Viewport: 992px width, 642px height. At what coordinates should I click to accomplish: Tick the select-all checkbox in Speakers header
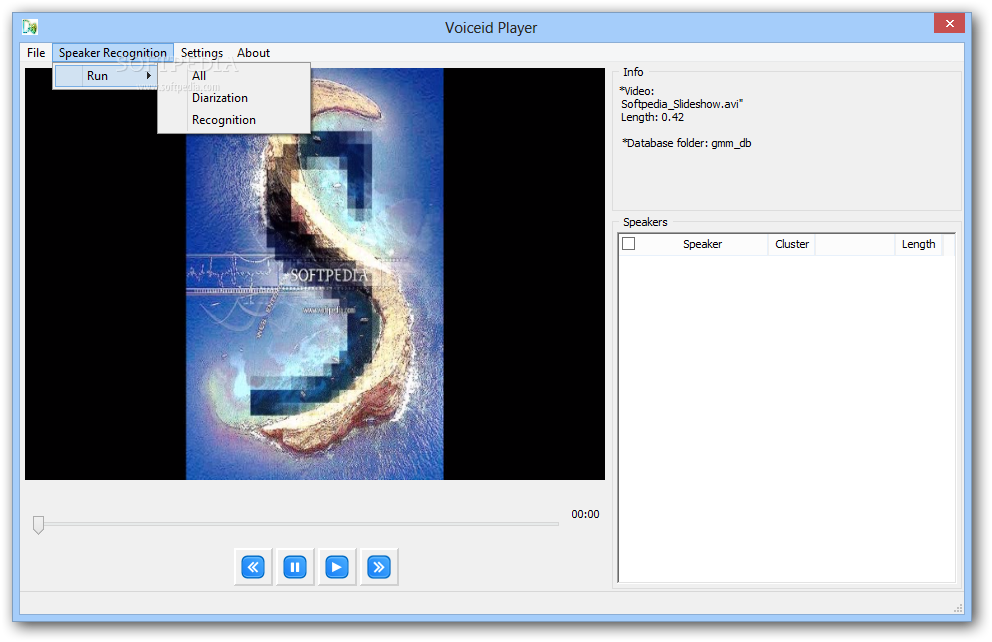pos(628,244)
